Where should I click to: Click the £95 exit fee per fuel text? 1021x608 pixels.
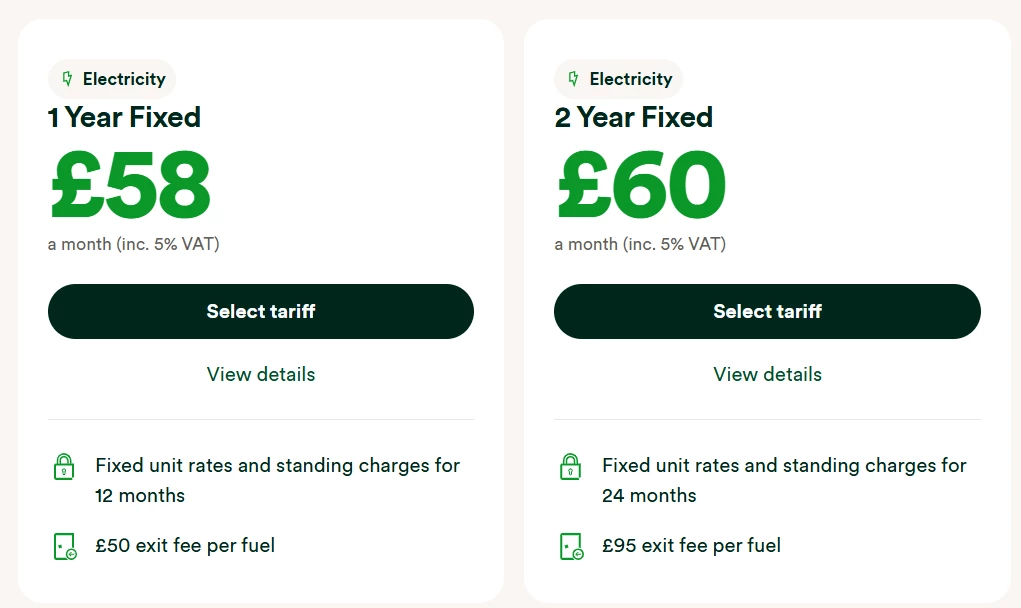click(691, 545)
